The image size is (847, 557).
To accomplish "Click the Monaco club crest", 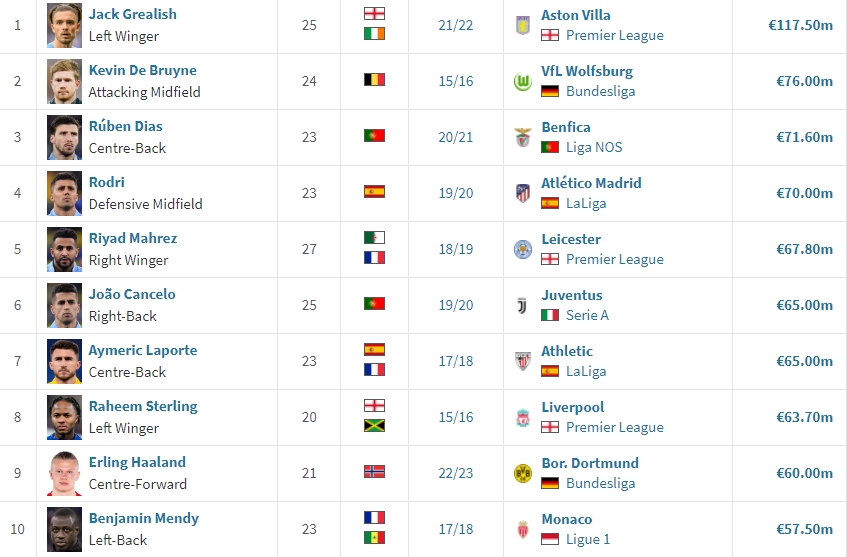I will click(522, 529).
